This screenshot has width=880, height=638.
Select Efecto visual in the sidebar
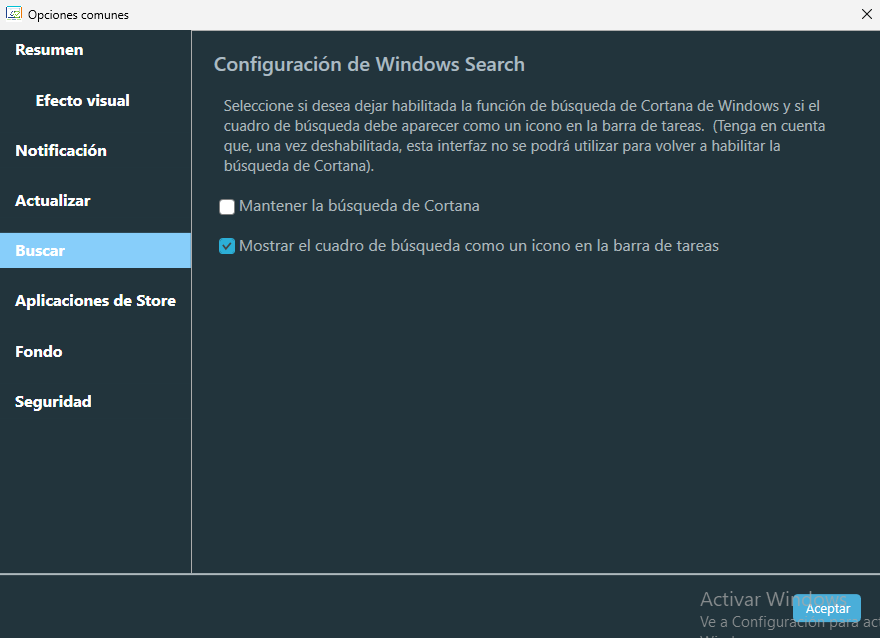pyautogui.click(x=82, y=100)
